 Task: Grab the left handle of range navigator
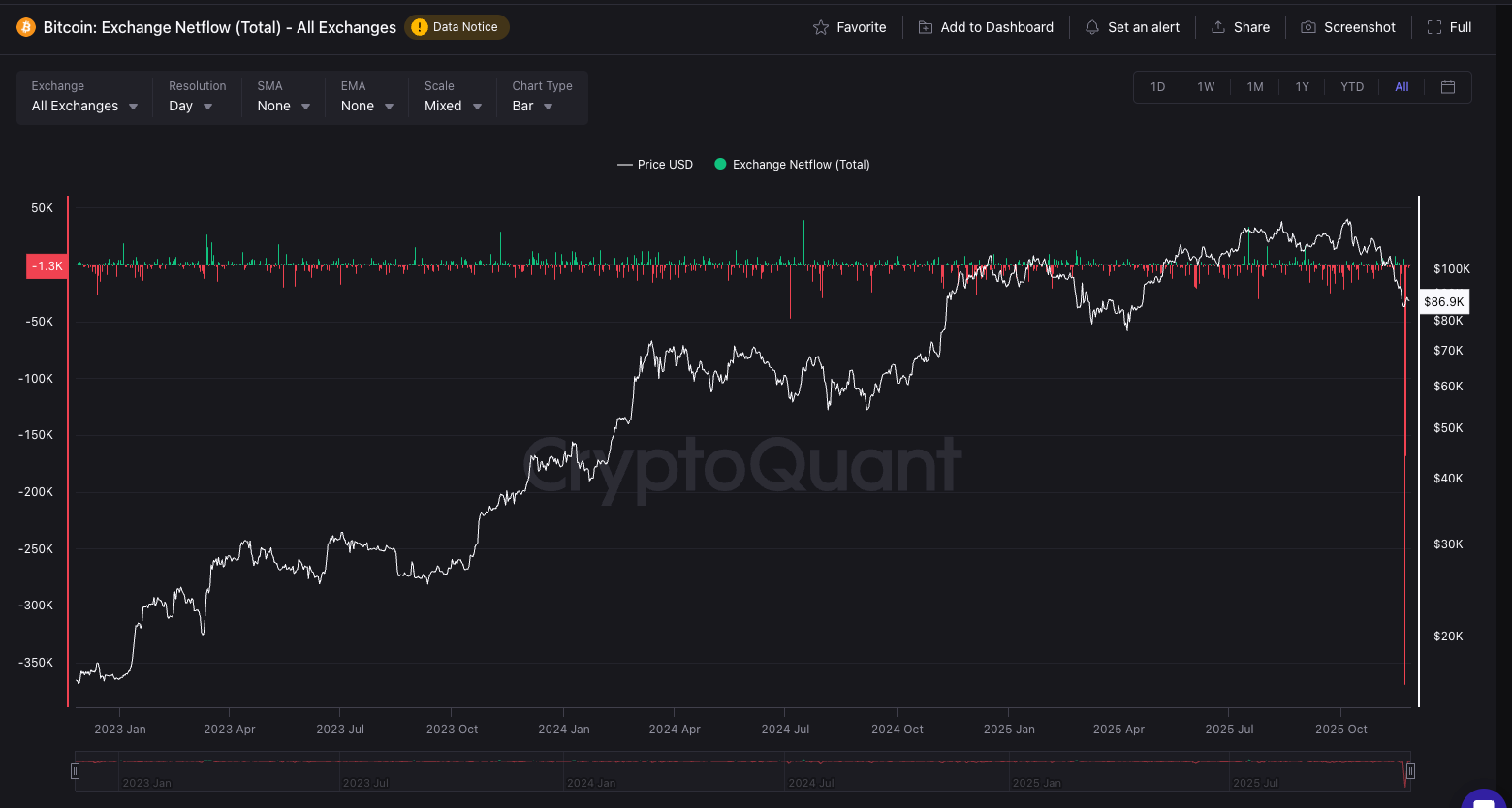click(x=75, y=771)
